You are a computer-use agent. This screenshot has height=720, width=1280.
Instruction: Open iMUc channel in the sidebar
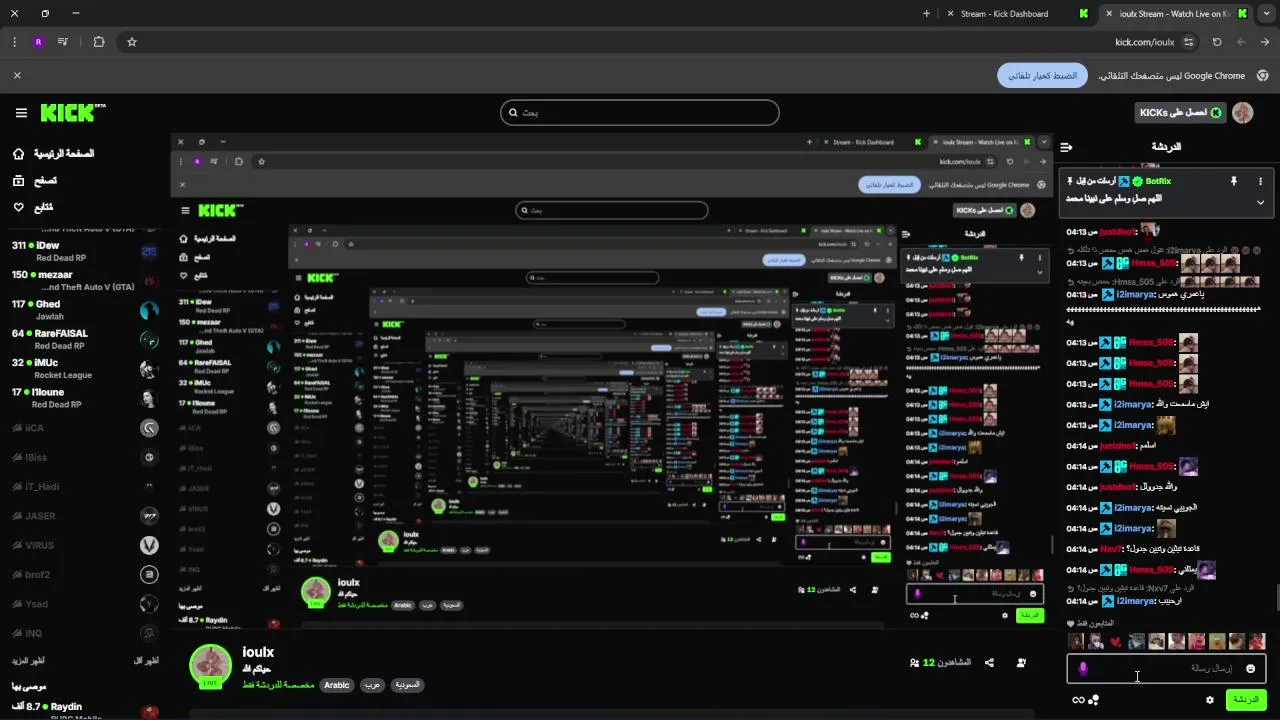point(84,369)
